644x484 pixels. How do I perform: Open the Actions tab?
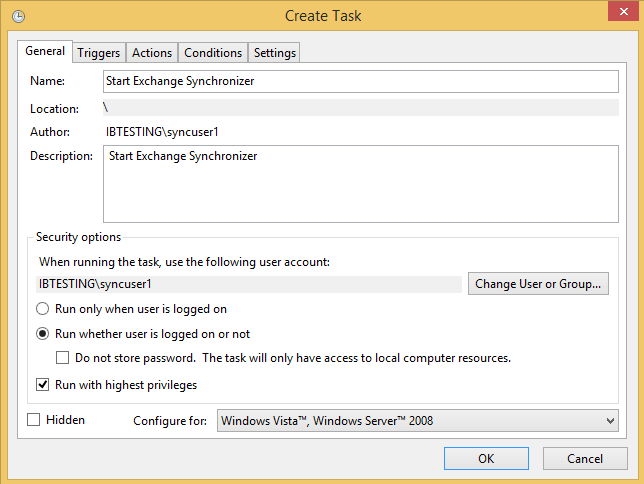(x=152, y=53)
